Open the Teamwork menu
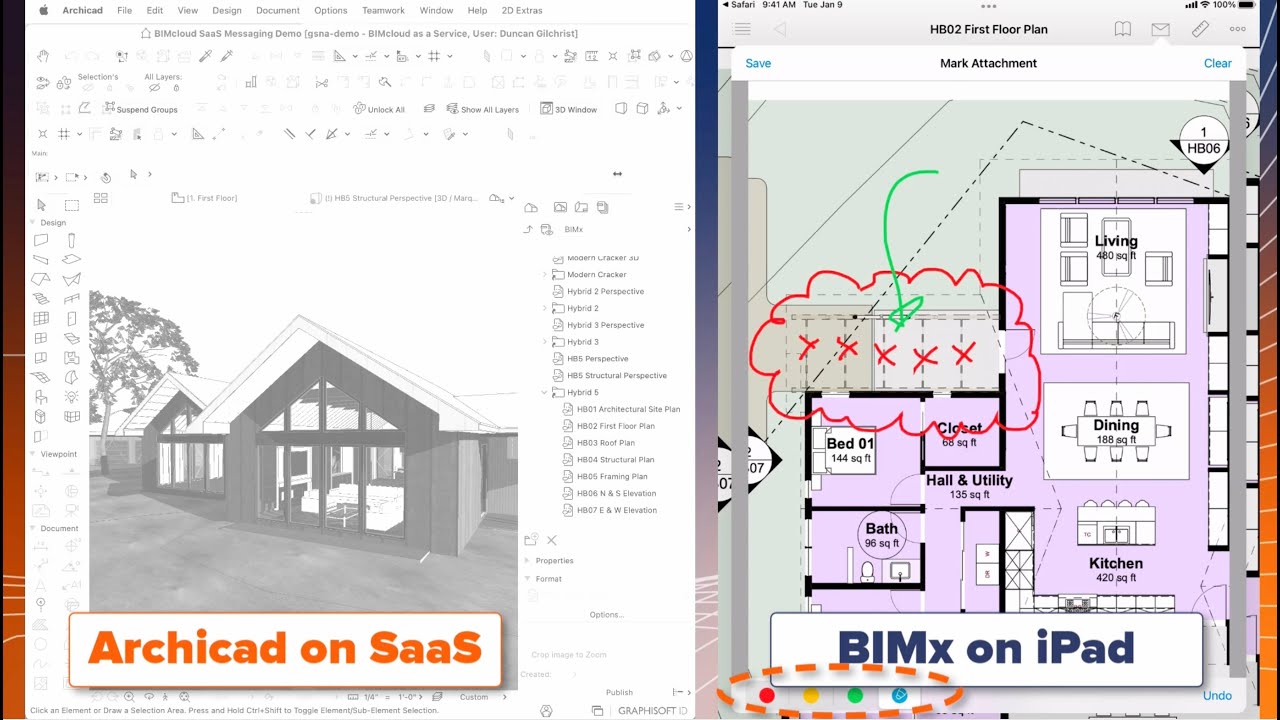Image resolution: width=1280 pixels, height=720 pixels. pos(383,10)
